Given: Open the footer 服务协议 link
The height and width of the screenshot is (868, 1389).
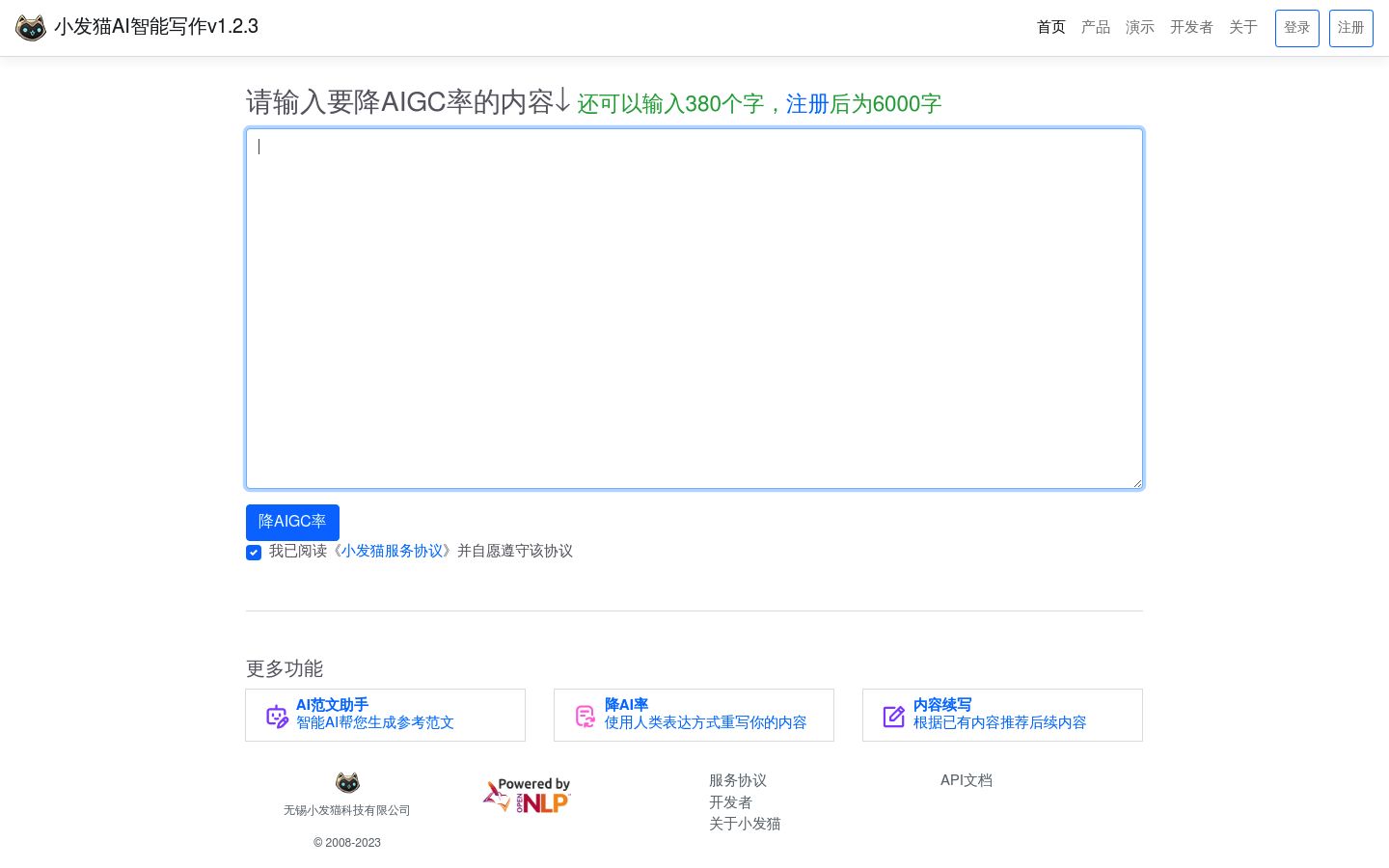Looking at the screenshot, I should (738, 780).
